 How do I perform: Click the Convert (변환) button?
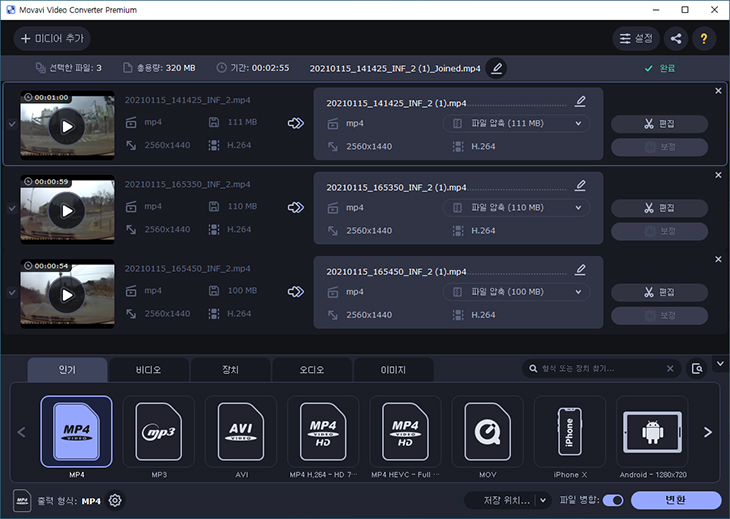676,500
